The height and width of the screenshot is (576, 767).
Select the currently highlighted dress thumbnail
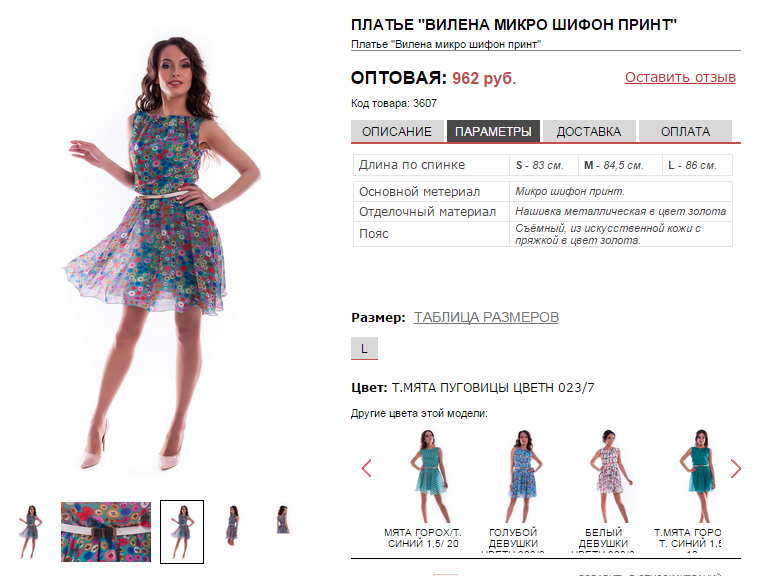coord(182,532)
